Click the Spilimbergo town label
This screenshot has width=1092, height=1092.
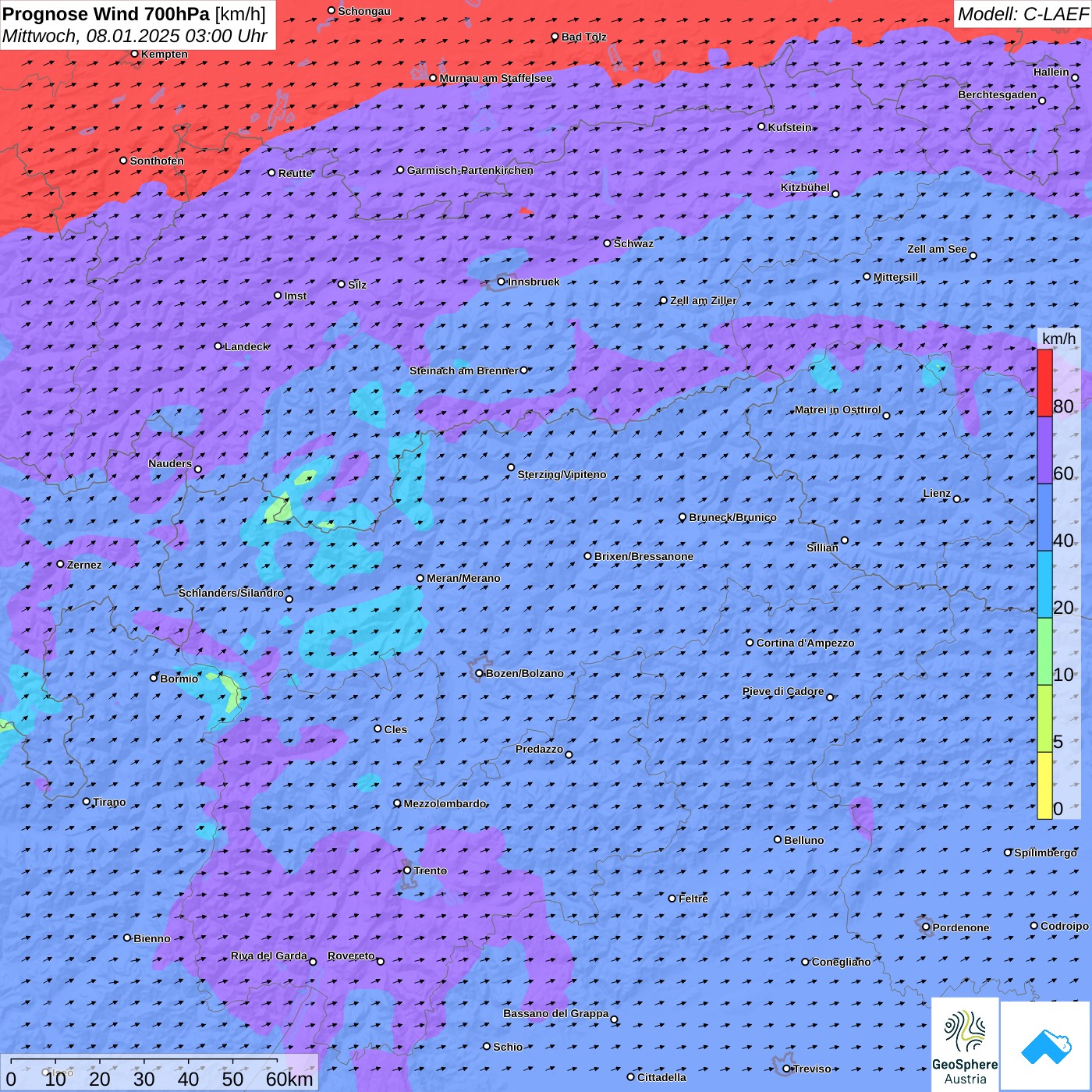tap(1045, 853)
